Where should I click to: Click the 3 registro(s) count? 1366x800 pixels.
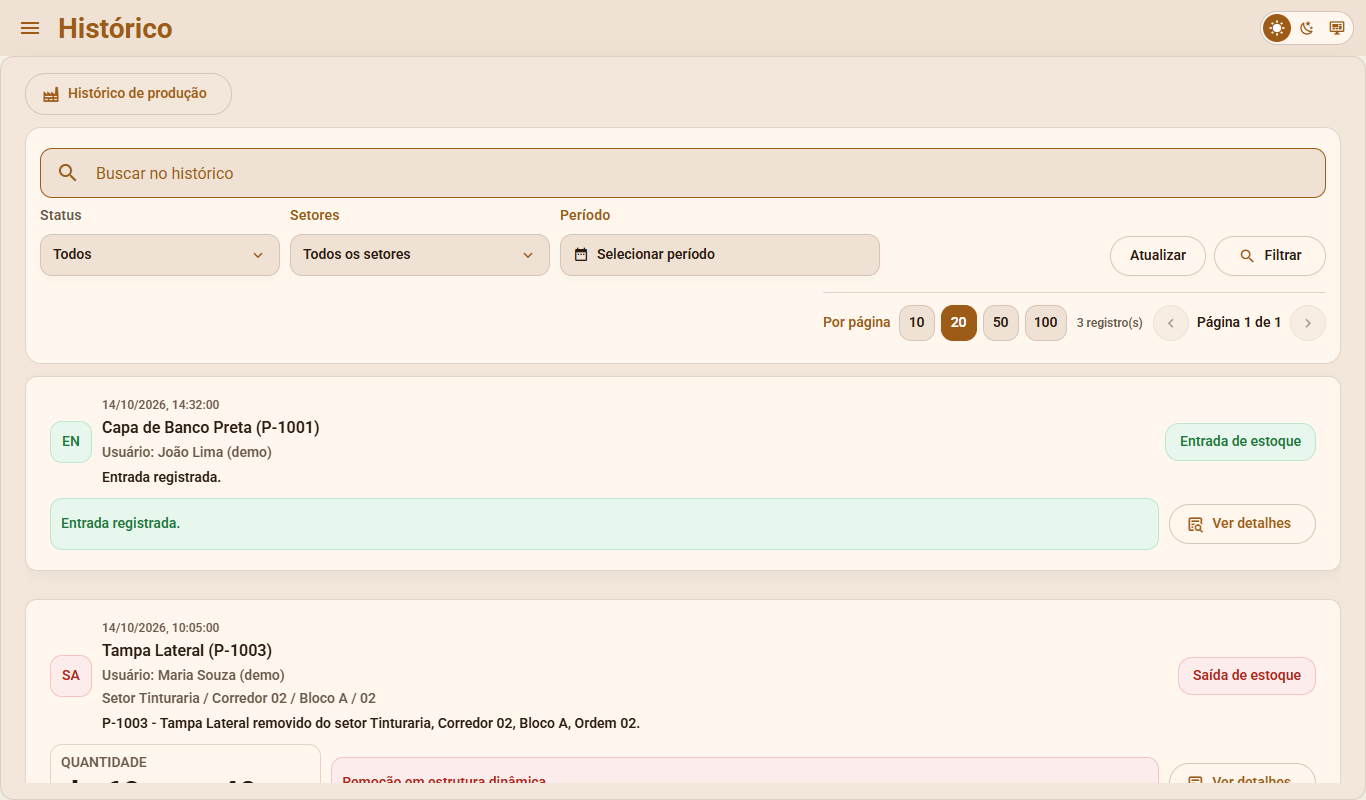click(x=1110, y=323)
